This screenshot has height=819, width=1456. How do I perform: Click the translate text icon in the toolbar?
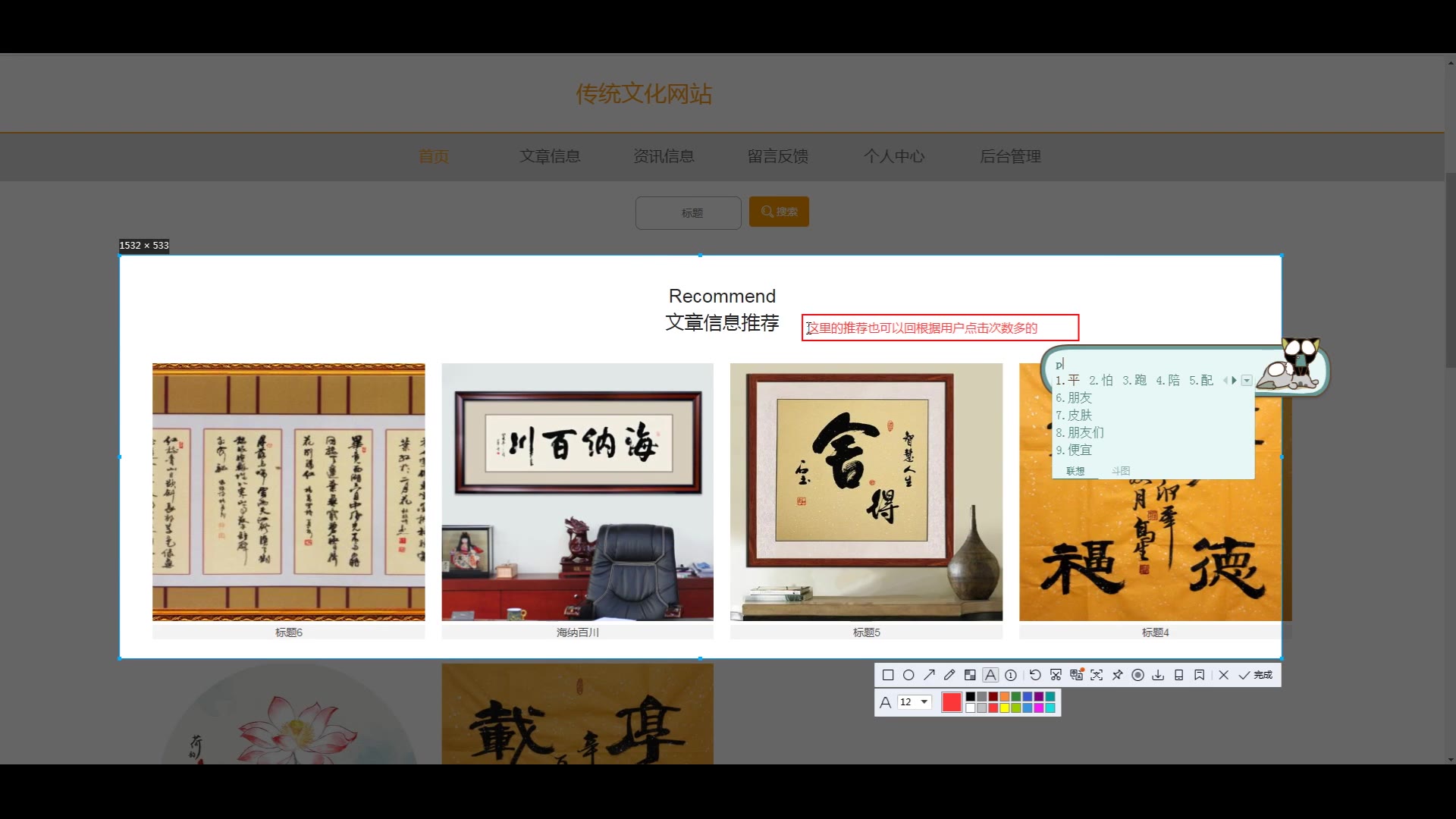pyautogui.click(x=1076, y=675)
